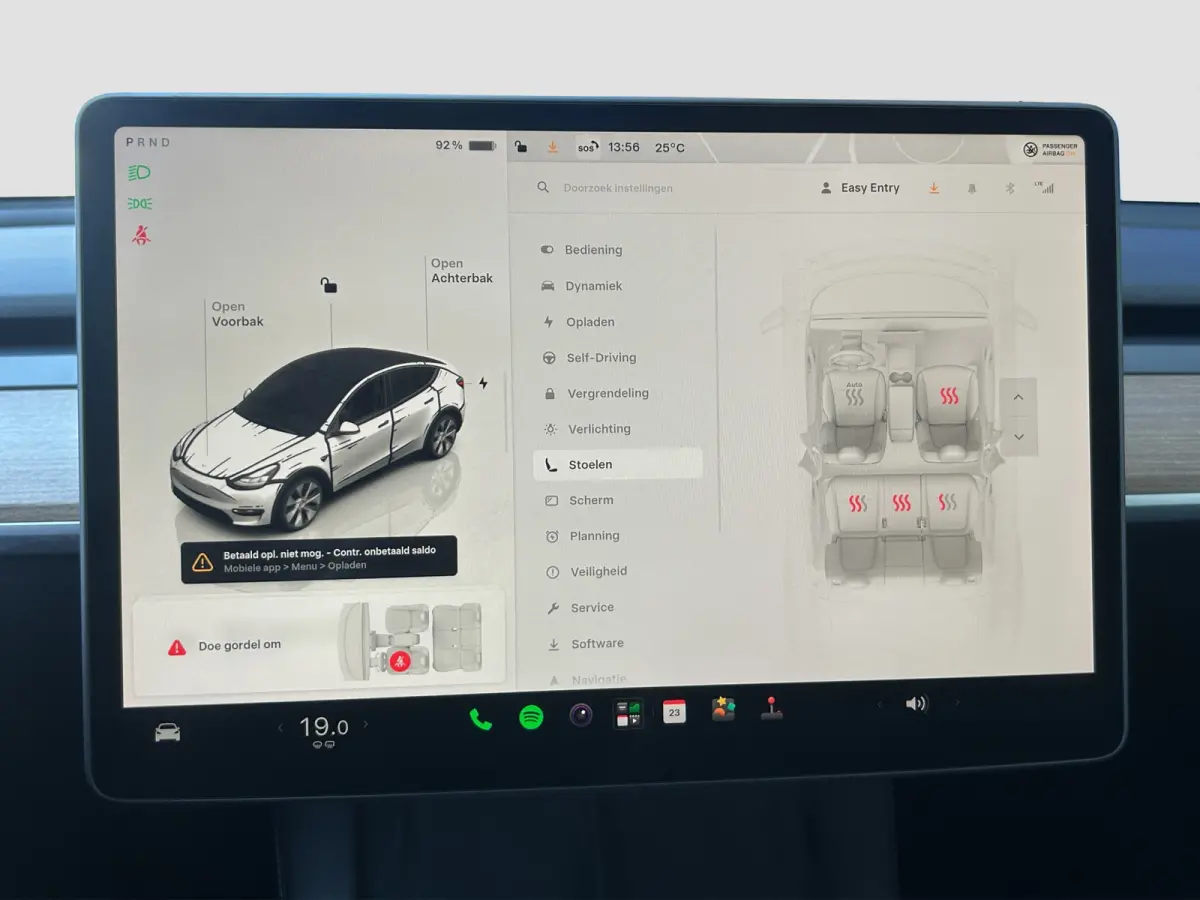Toggle rear left seat heater
1200x900 pixels.
pyautogui.click(x=858, y=503)
